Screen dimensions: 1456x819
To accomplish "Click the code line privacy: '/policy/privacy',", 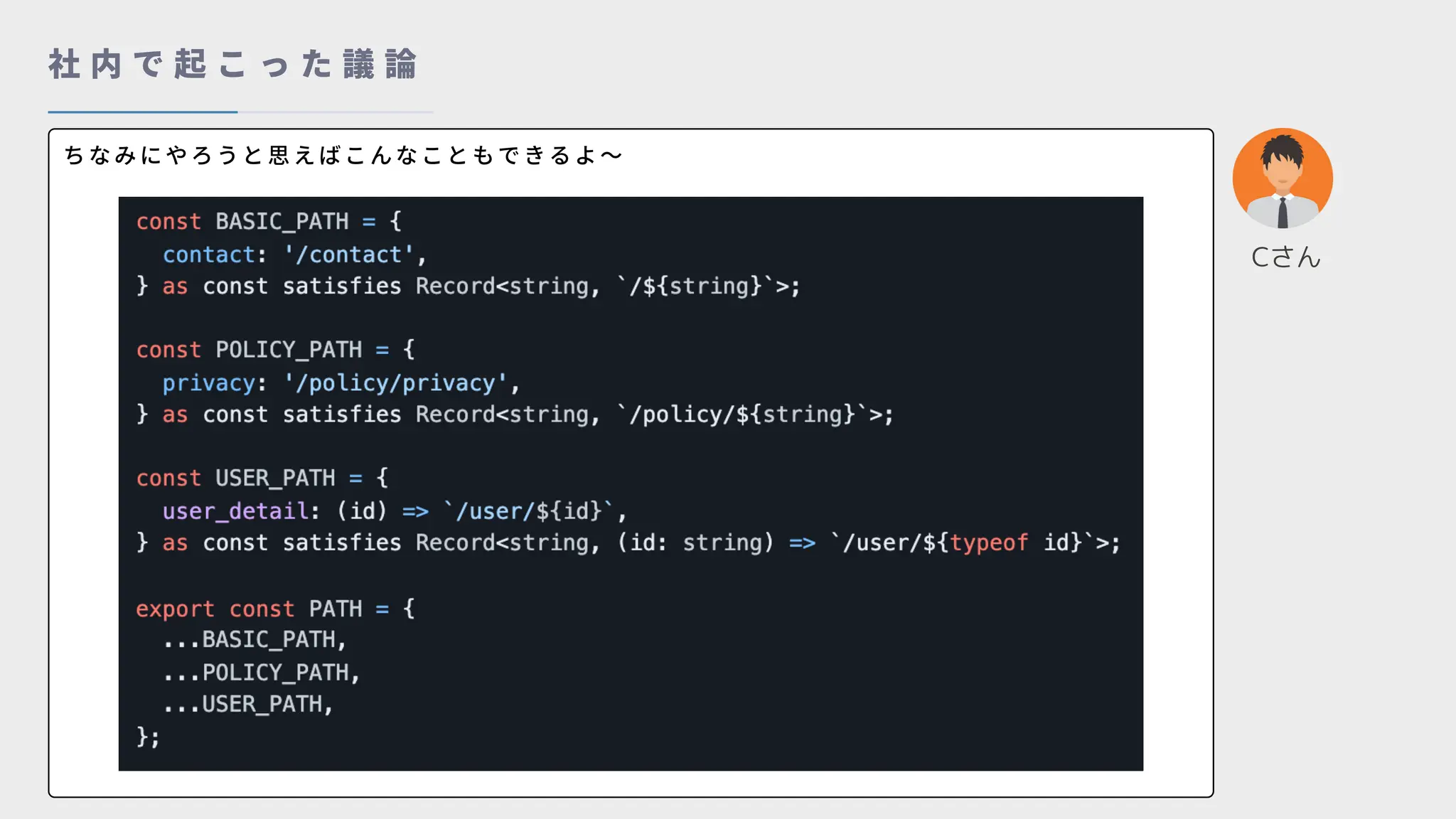I will click(x=341, y=383).
